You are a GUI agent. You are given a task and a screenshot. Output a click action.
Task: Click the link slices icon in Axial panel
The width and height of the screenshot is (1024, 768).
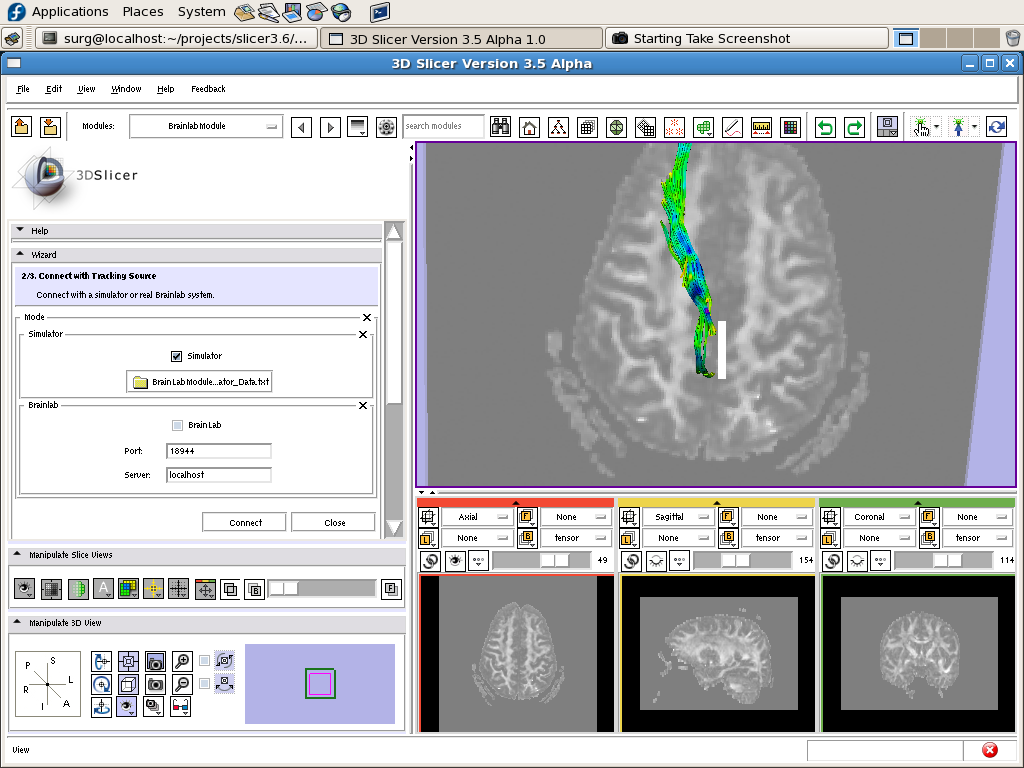[x=429, y=562]
